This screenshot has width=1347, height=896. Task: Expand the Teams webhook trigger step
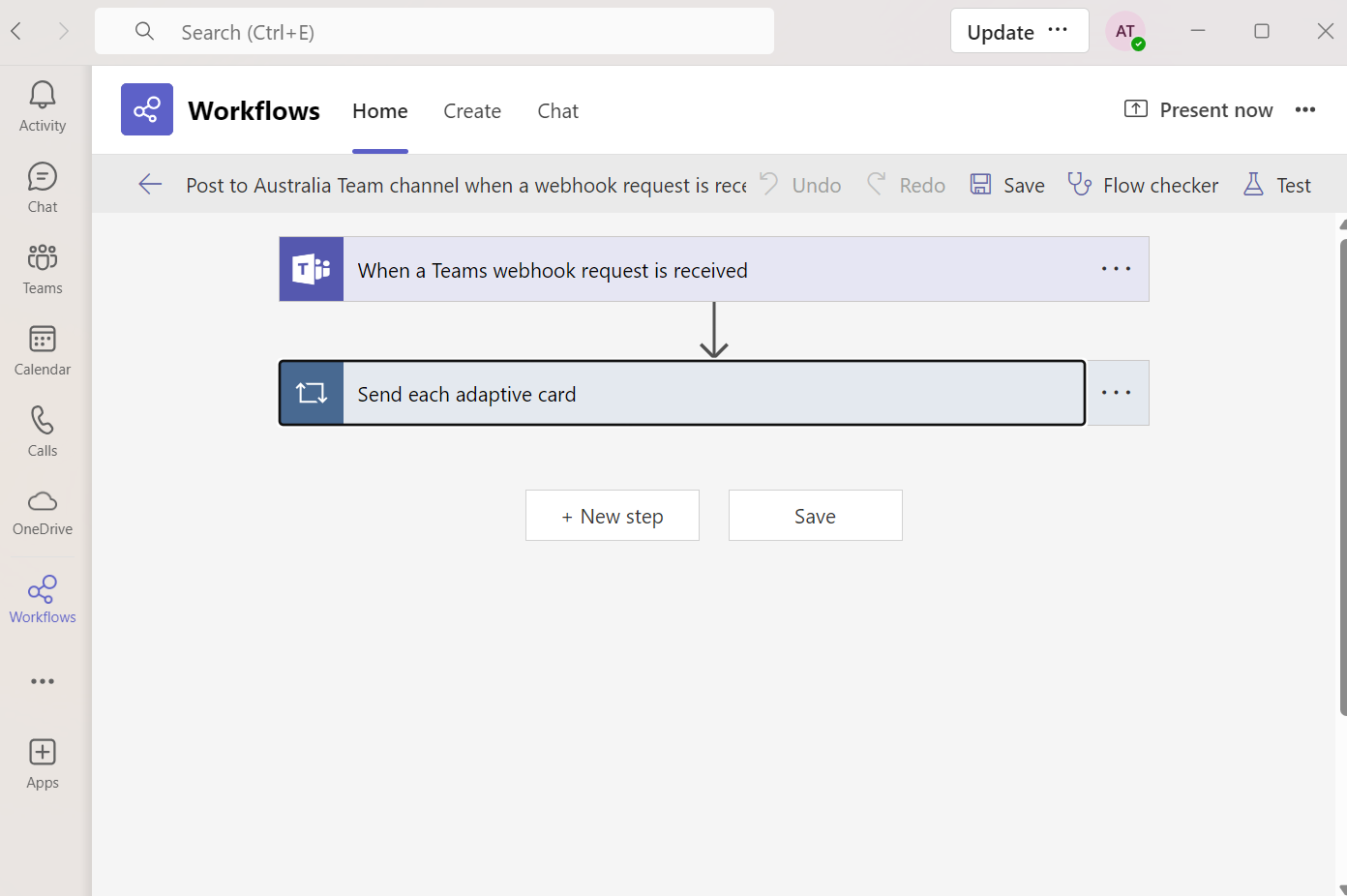[714, 269]
